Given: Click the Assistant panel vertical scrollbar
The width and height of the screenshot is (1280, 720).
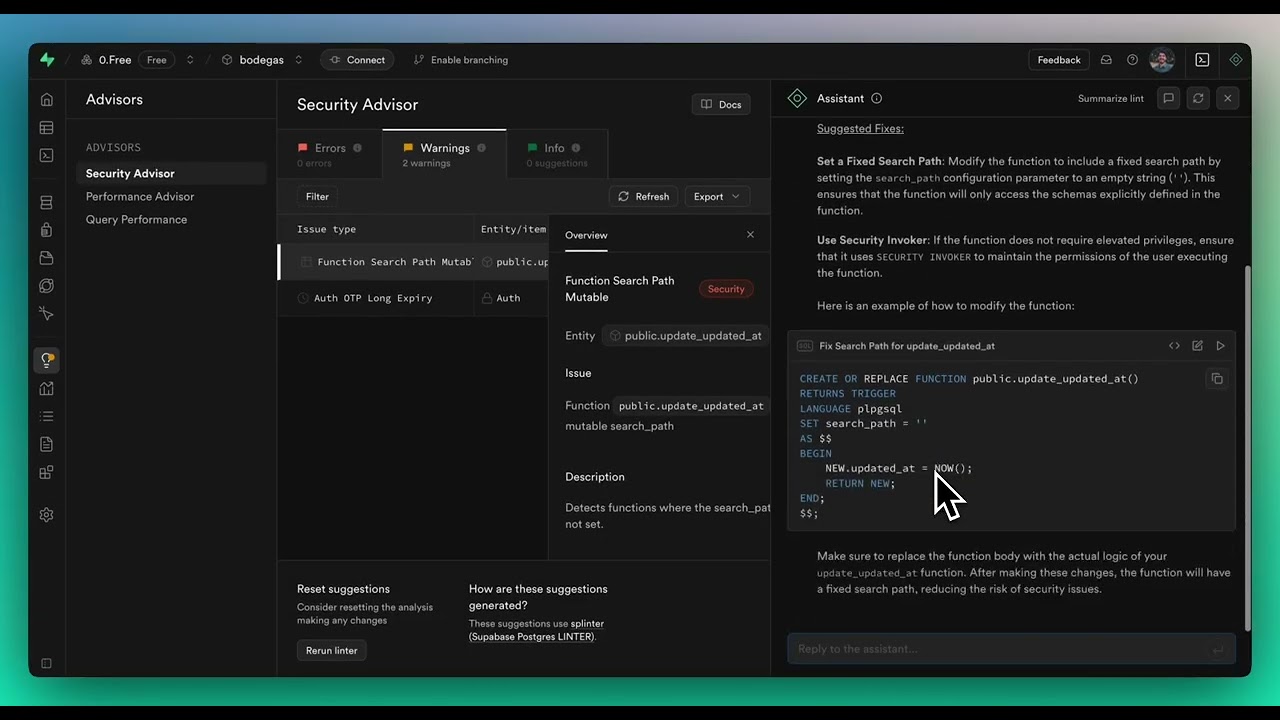Looking at the screenshot, I should point(1246,448).
